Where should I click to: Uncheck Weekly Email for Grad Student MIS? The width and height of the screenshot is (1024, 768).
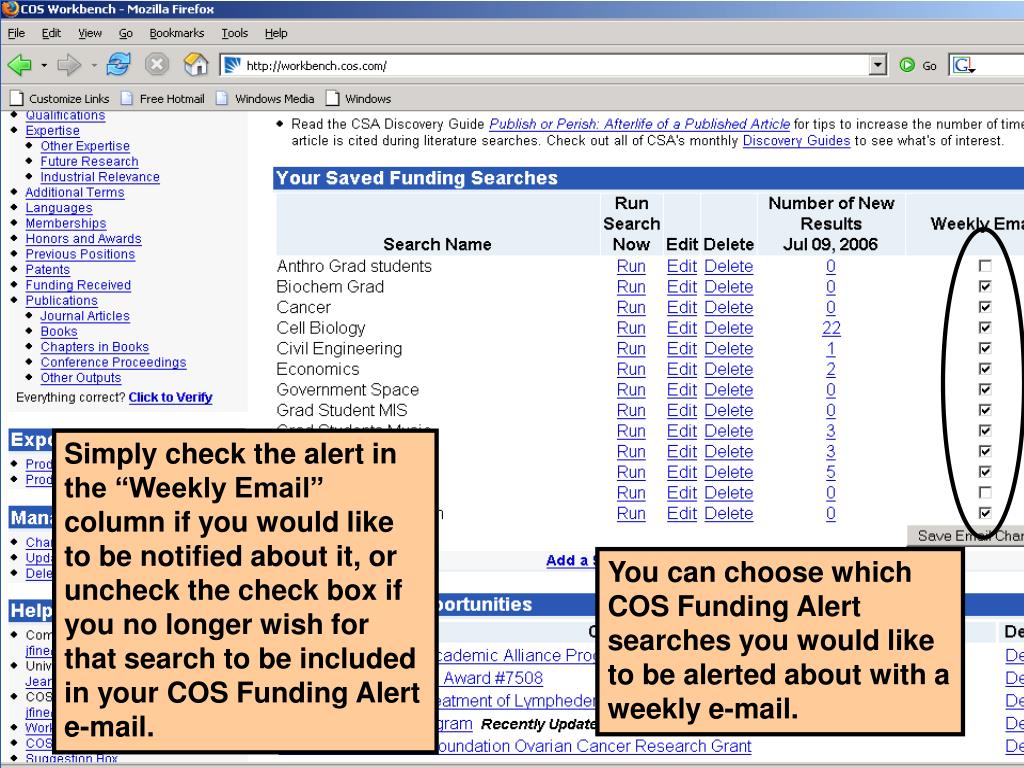(985, 410)
